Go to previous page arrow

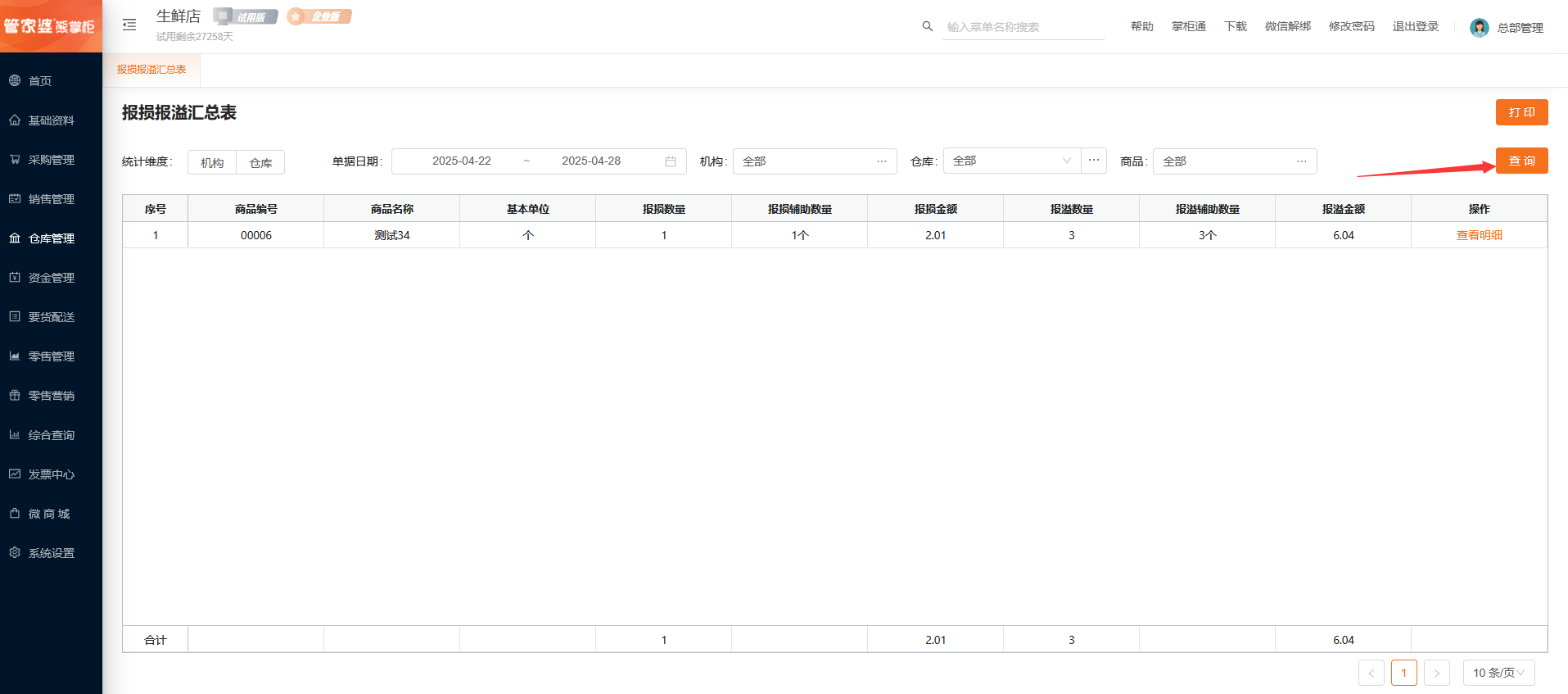(x=1371, y=673)
